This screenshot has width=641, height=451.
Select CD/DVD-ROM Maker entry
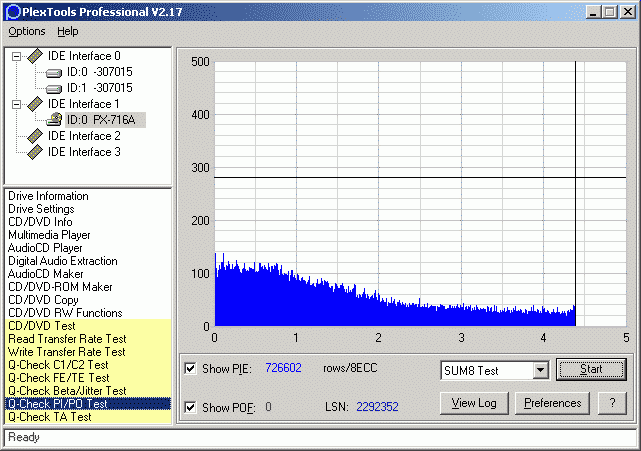pyautogui.click(x=60, y=287)
